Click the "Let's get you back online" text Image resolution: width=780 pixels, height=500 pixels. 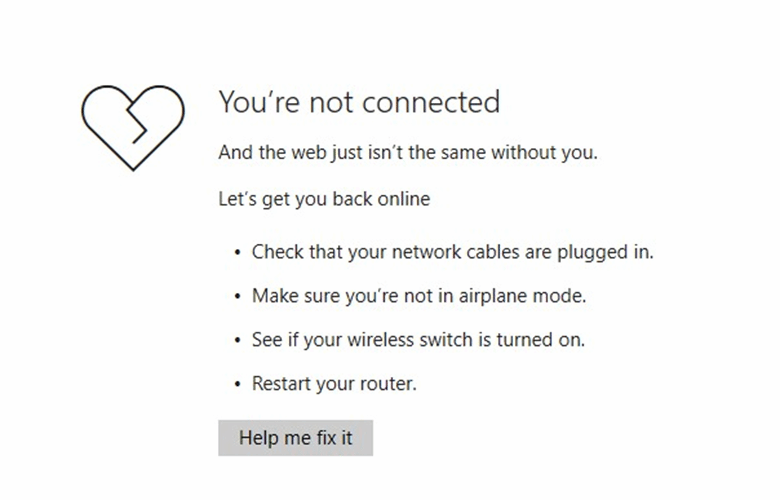(x=324, y=199)
